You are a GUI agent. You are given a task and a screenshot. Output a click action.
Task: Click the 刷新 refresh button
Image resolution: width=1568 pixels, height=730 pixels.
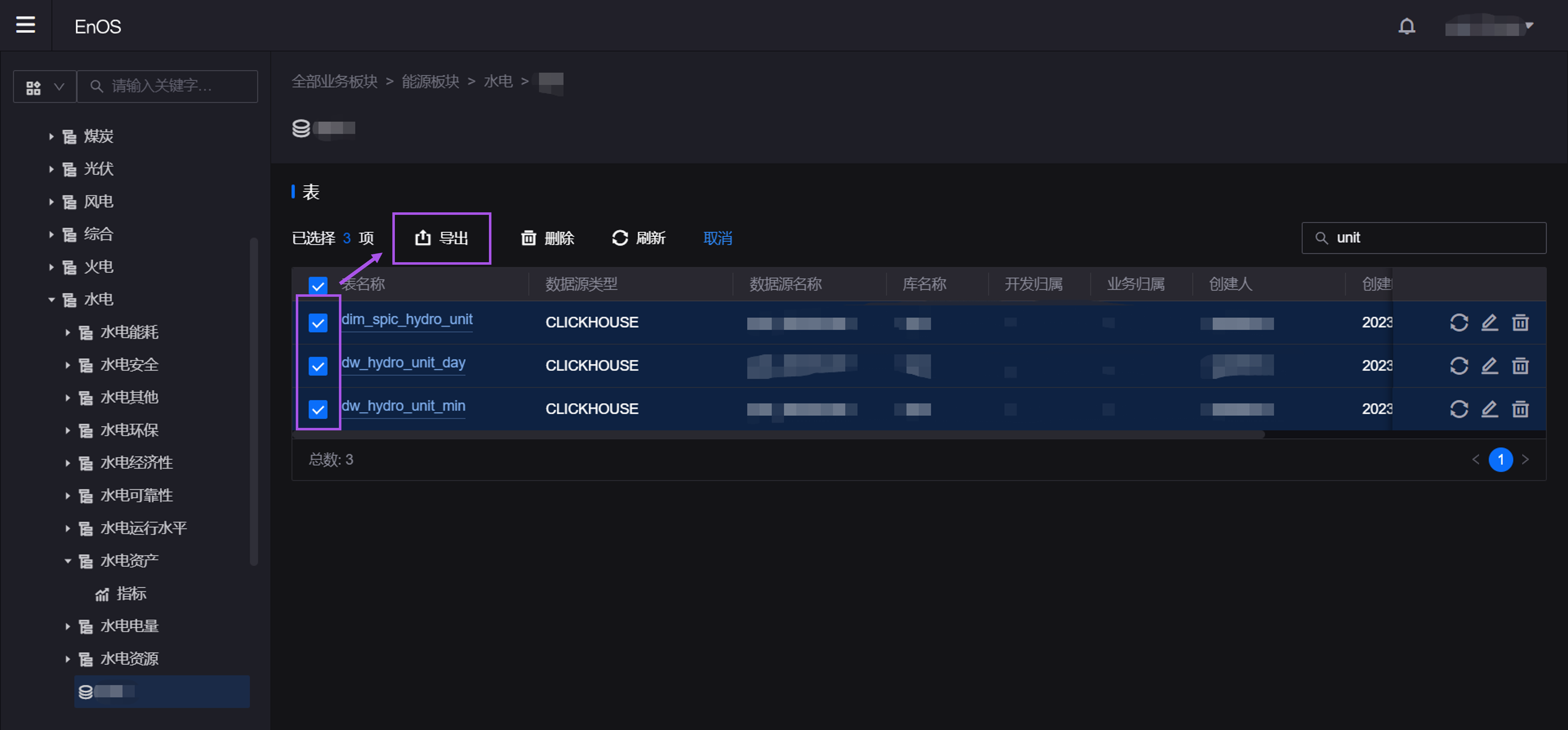click(x=639, y=238)
